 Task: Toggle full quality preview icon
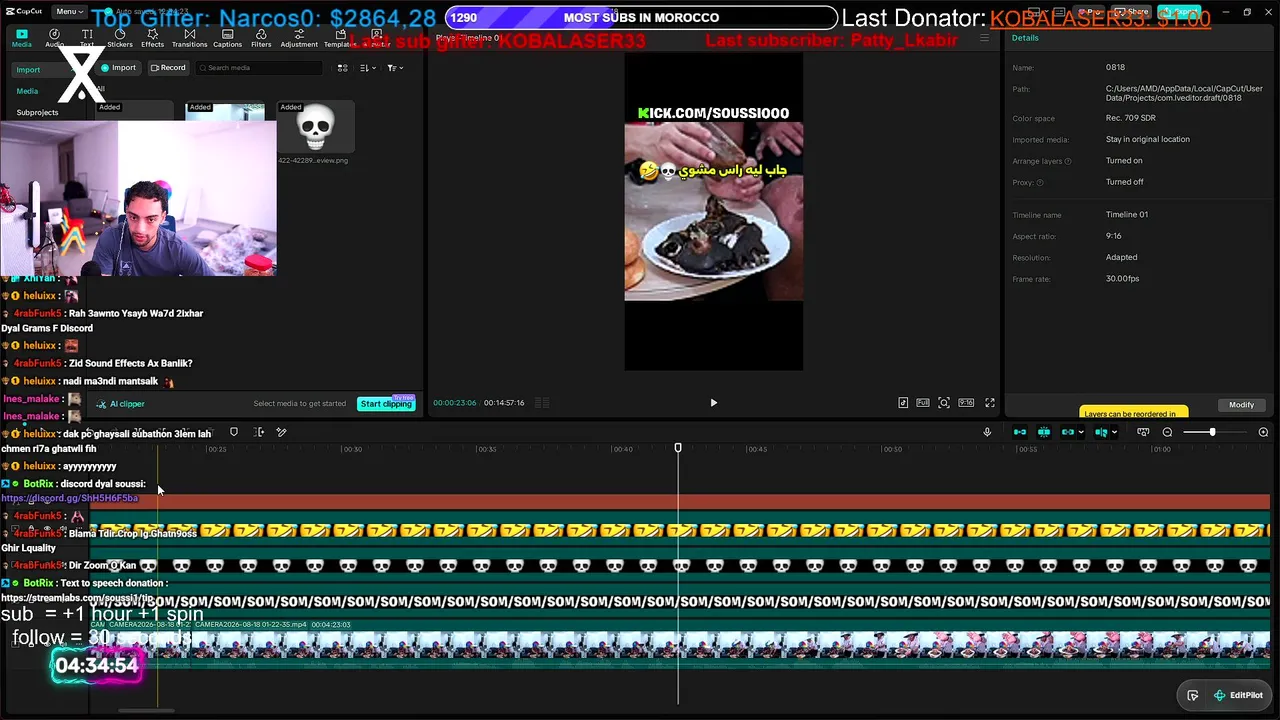[x=923, y=403]
